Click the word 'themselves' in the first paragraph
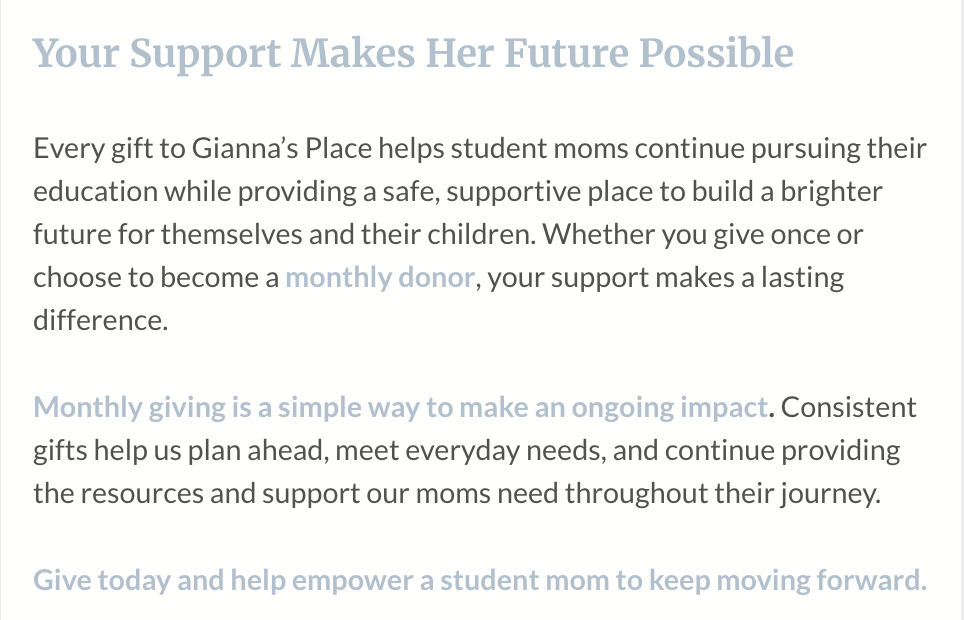Image resolution: width=964 pixels, height=620 pixels. (x=232, y=234)
